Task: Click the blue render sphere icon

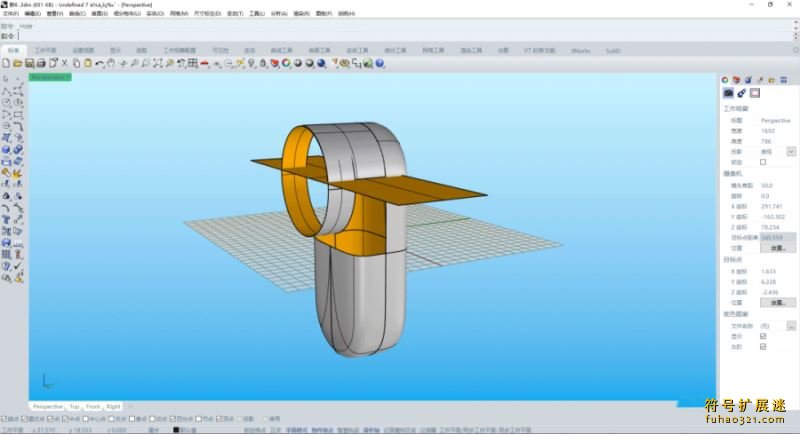Action: coord(321,63)
